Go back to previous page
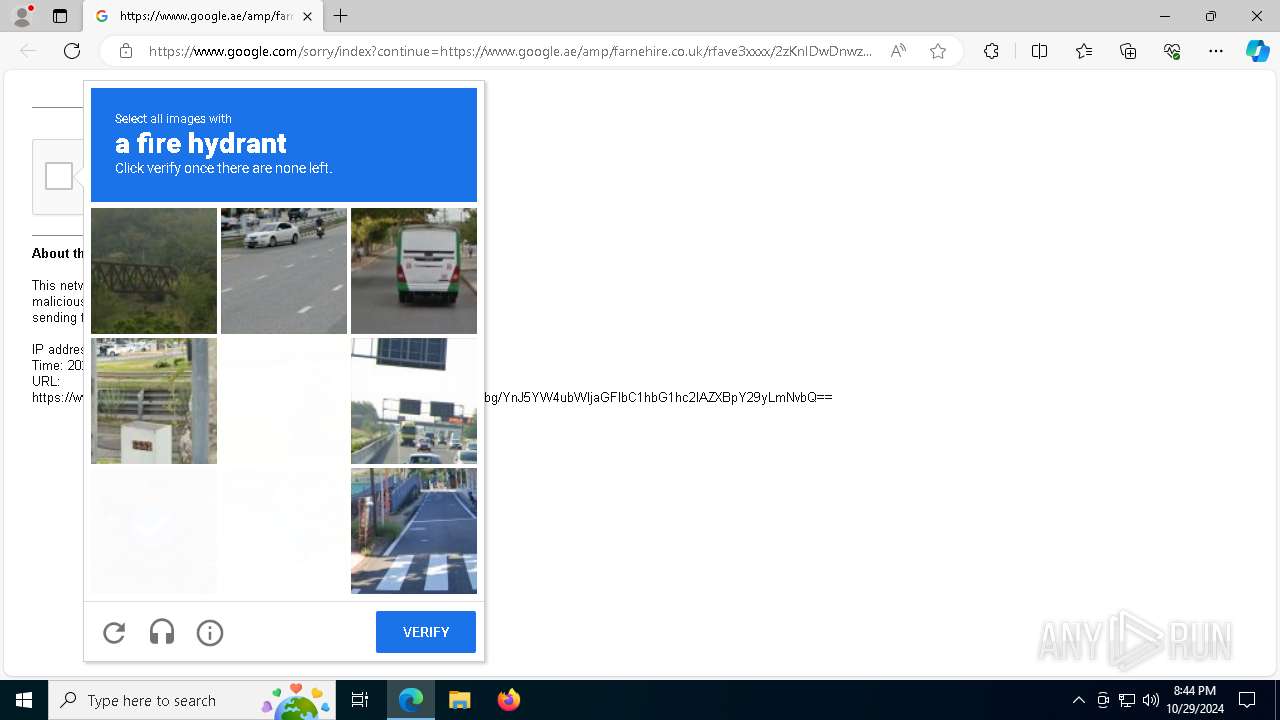 28,51
